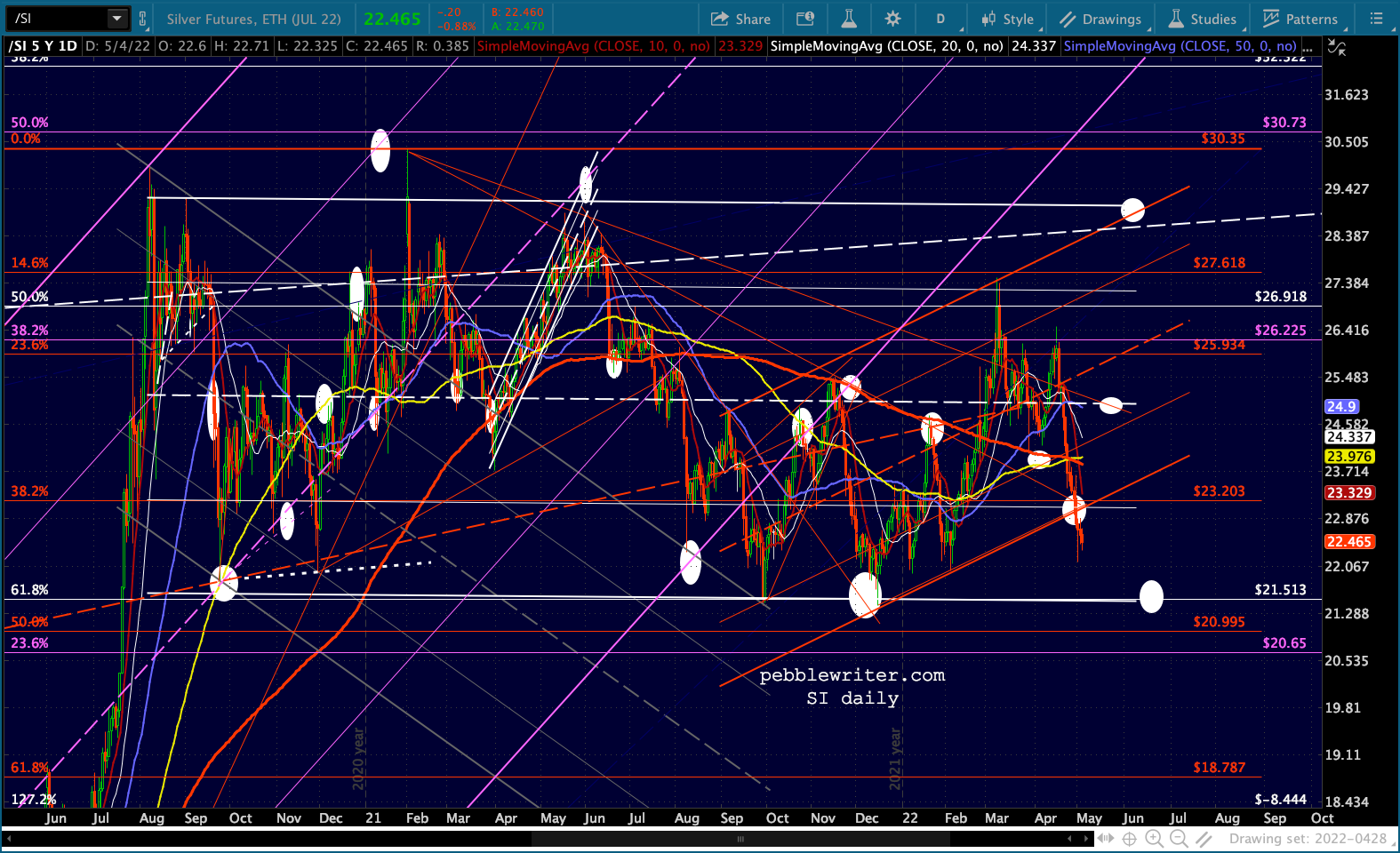
Task: Click the collapse study labels icon
Action: click(x=1337, y=47)
